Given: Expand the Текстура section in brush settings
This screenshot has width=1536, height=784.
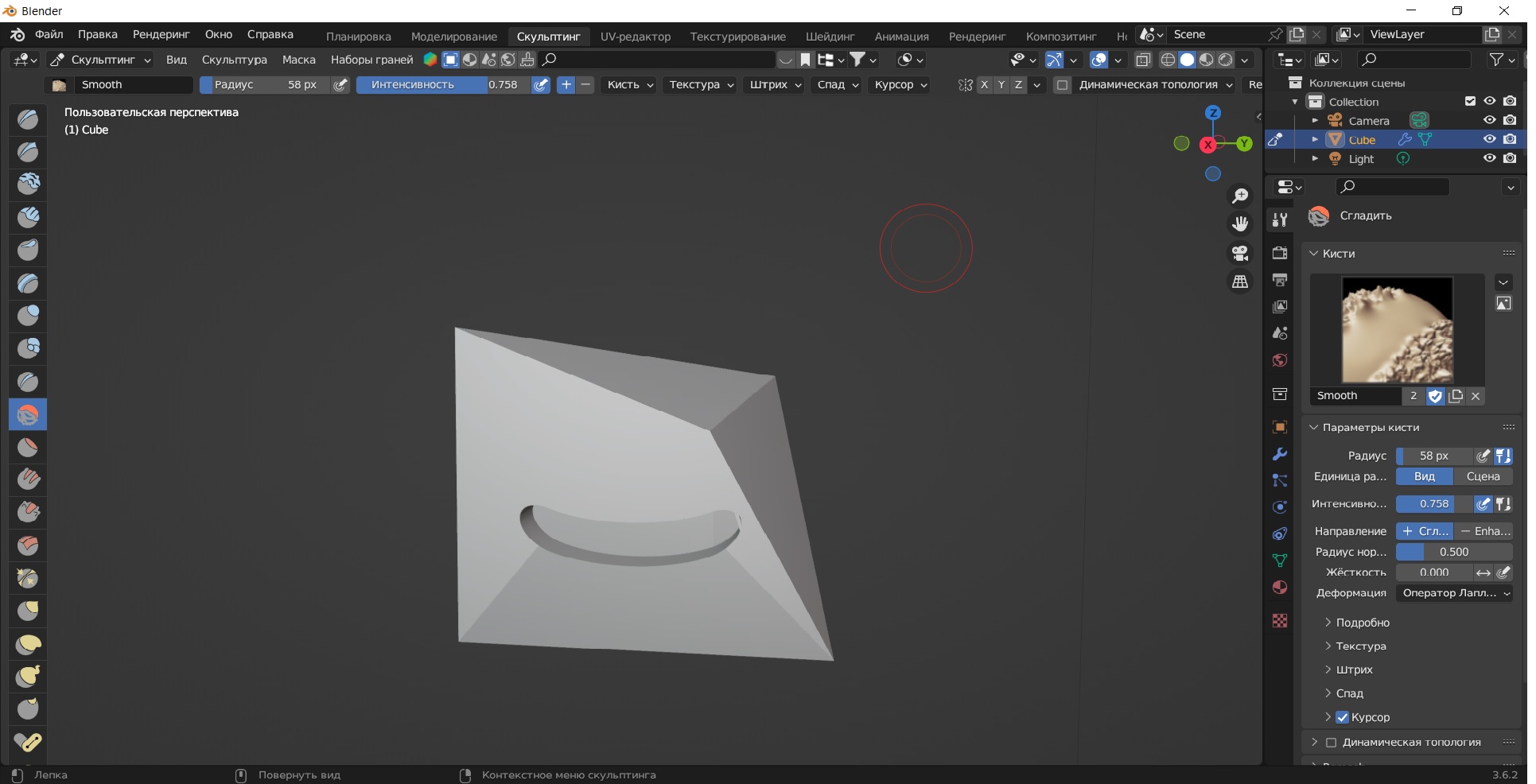Looking at the screenshot, I should click(1360, 646).
